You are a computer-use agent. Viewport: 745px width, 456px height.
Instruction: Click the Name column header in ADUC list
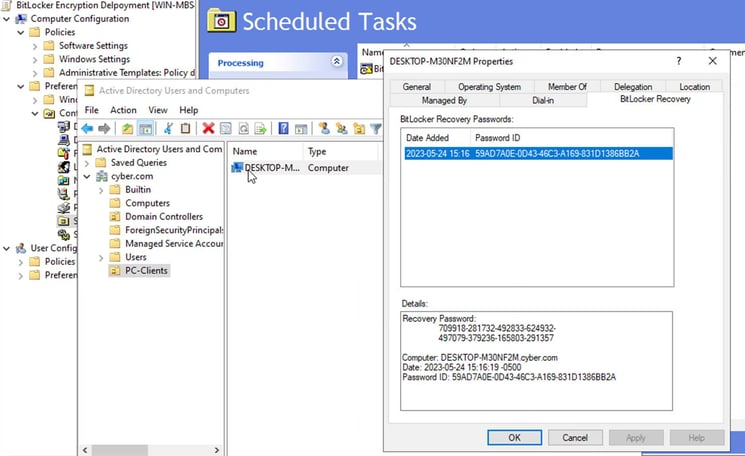265,152
